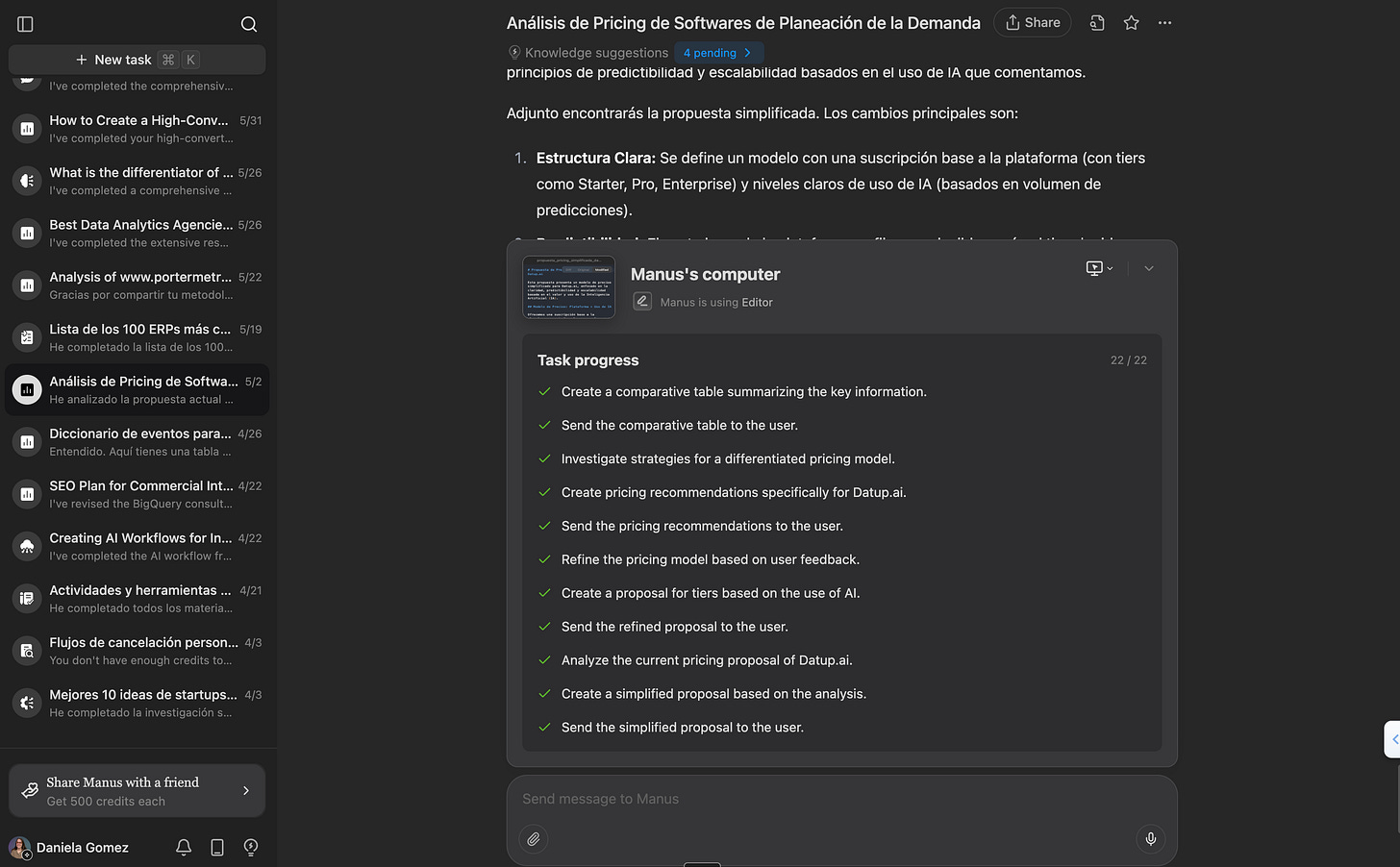Open the search icon in sidebar
The height and width of the screenshot is (867, 1400).
pos(249,24)
